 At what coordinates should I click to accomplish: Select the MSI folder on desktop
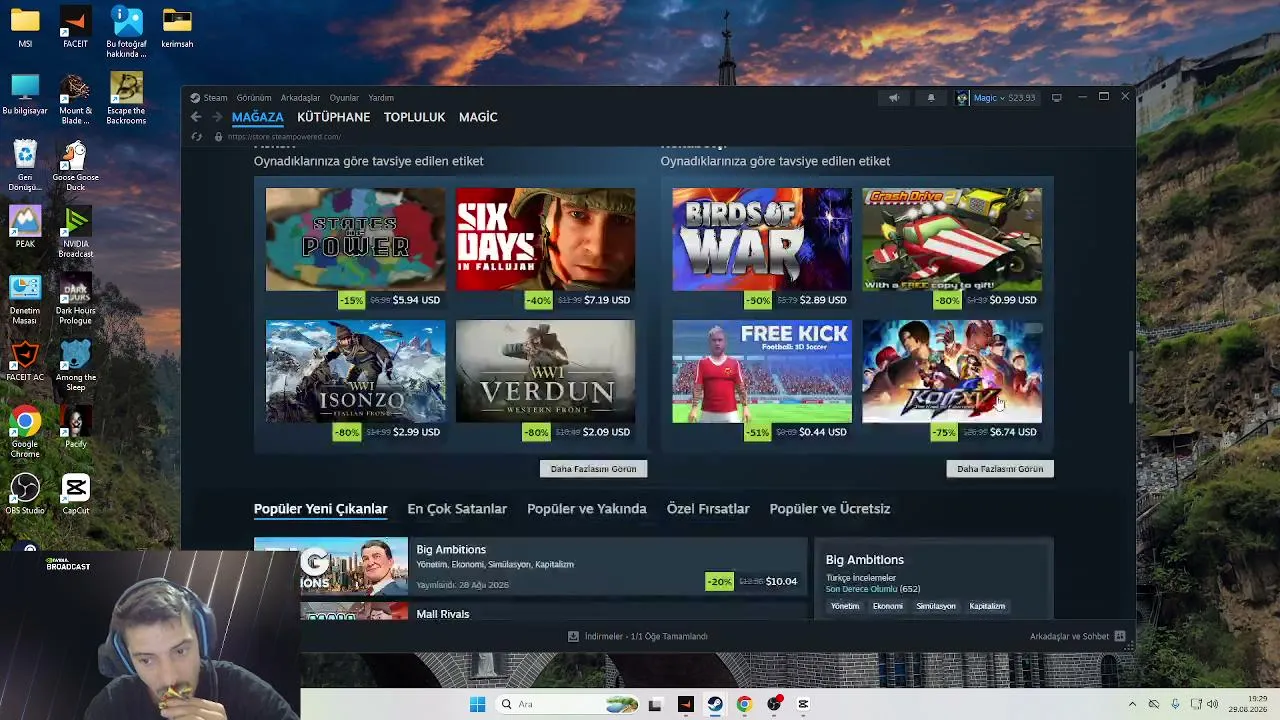[x=25, y=28]
